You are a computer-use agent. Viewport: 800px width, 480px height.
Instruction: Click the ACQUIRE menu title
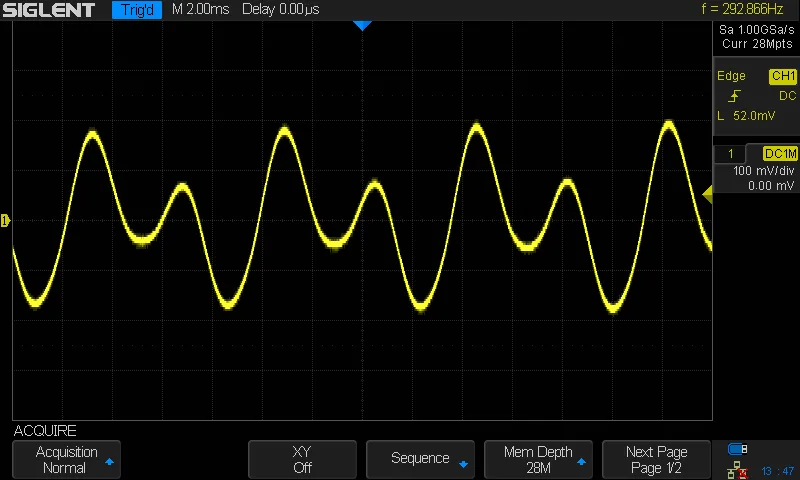tap(45, 431)
